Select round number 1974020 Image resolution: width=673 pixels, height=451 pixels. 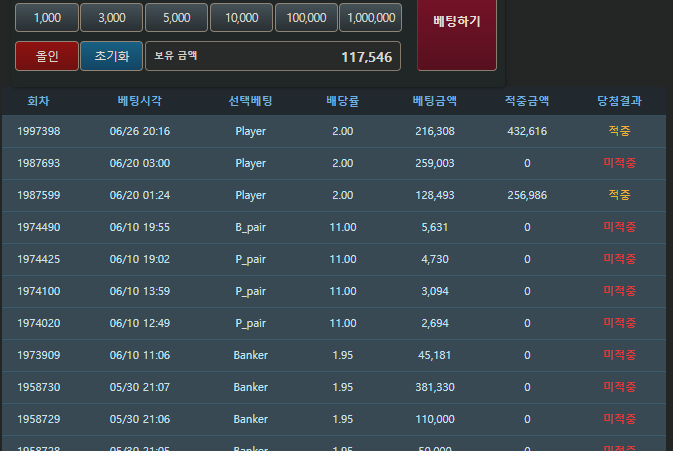tap(39, 323)
